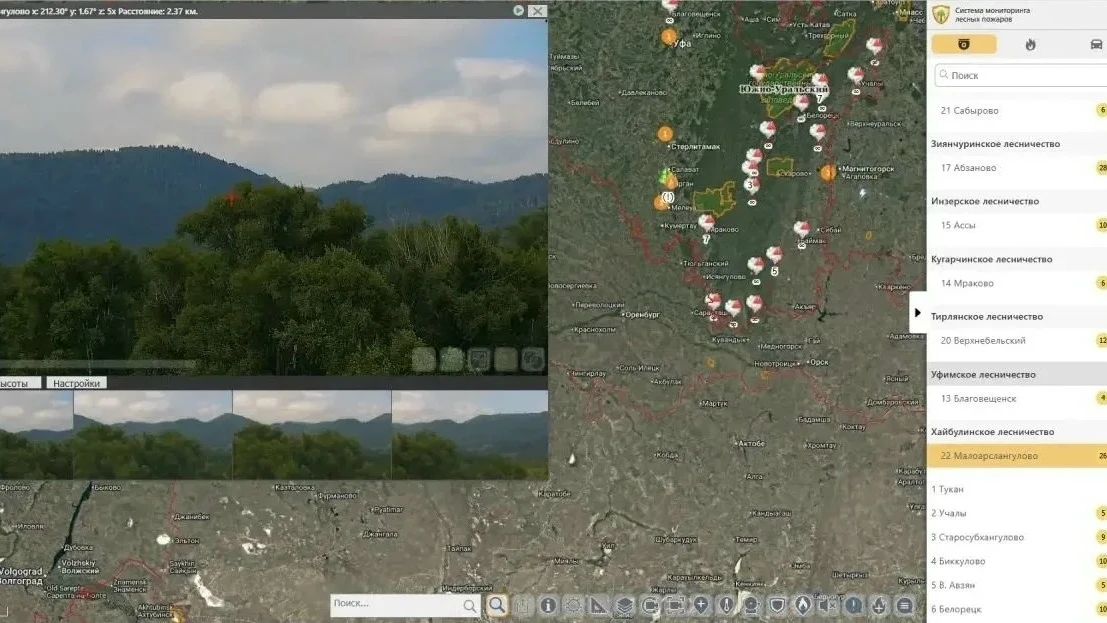Open the map layers tool
The width and height of the screenshot is (1107, 623).
[x=624, y=605]
